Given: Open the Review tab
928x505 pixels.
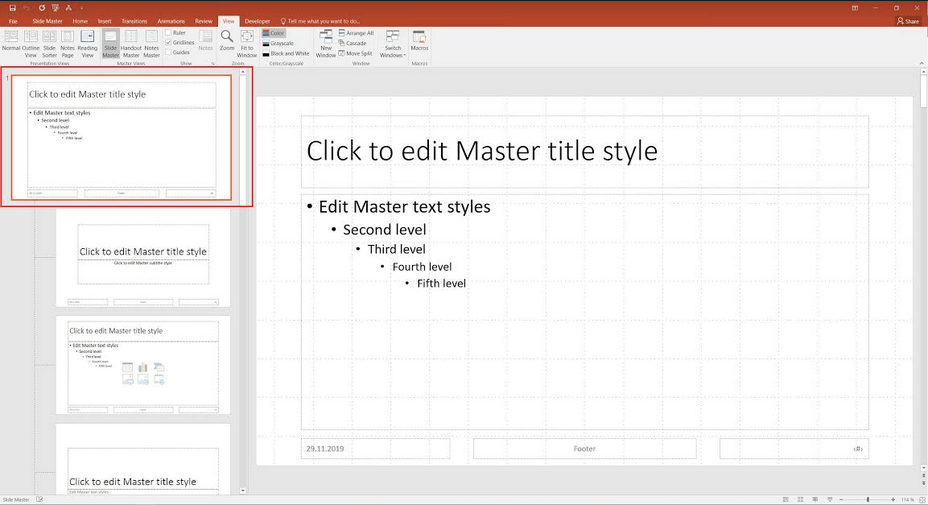Looking at the screenshot, I should point(204,21).
